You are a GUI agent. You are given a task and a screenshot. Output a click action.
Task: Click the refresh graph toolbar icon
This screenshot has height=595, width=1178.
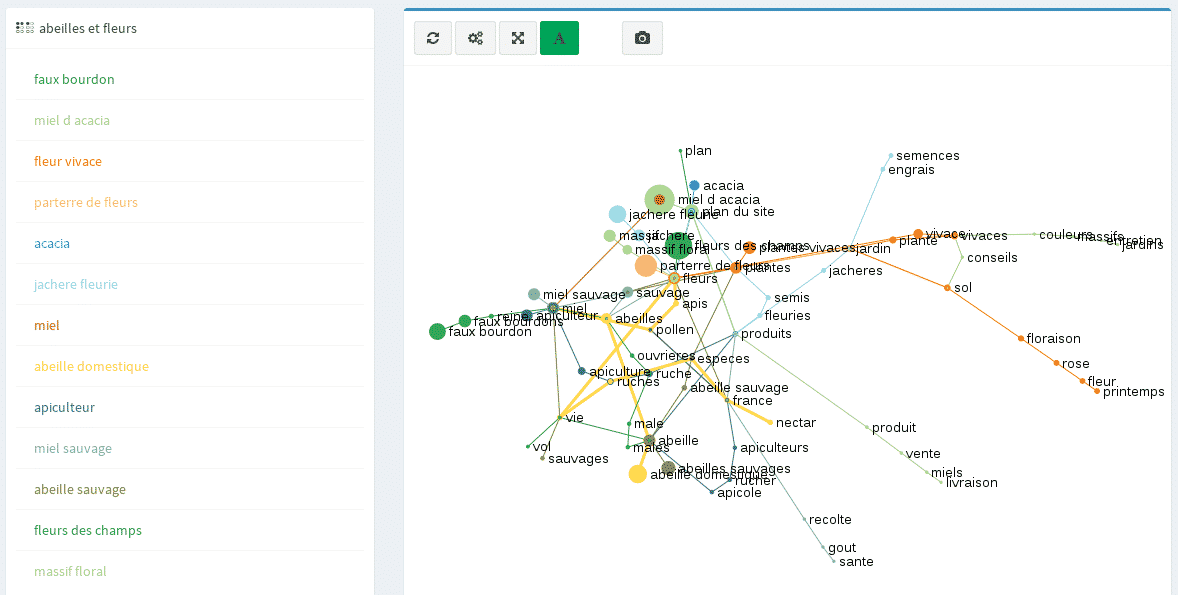433,38
